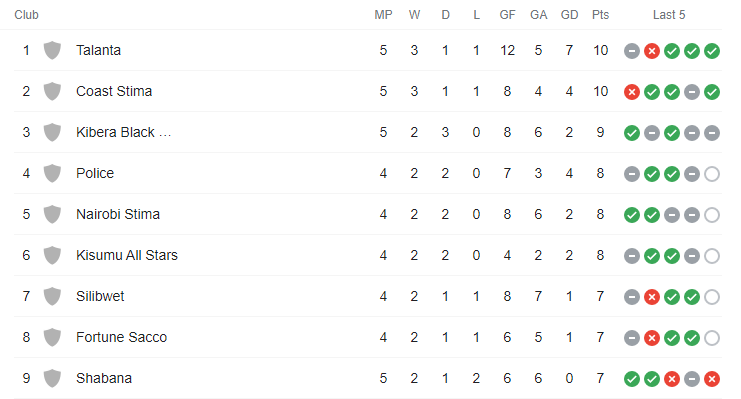Click Police's empty upcoming match circle

[x=712, y=174]
